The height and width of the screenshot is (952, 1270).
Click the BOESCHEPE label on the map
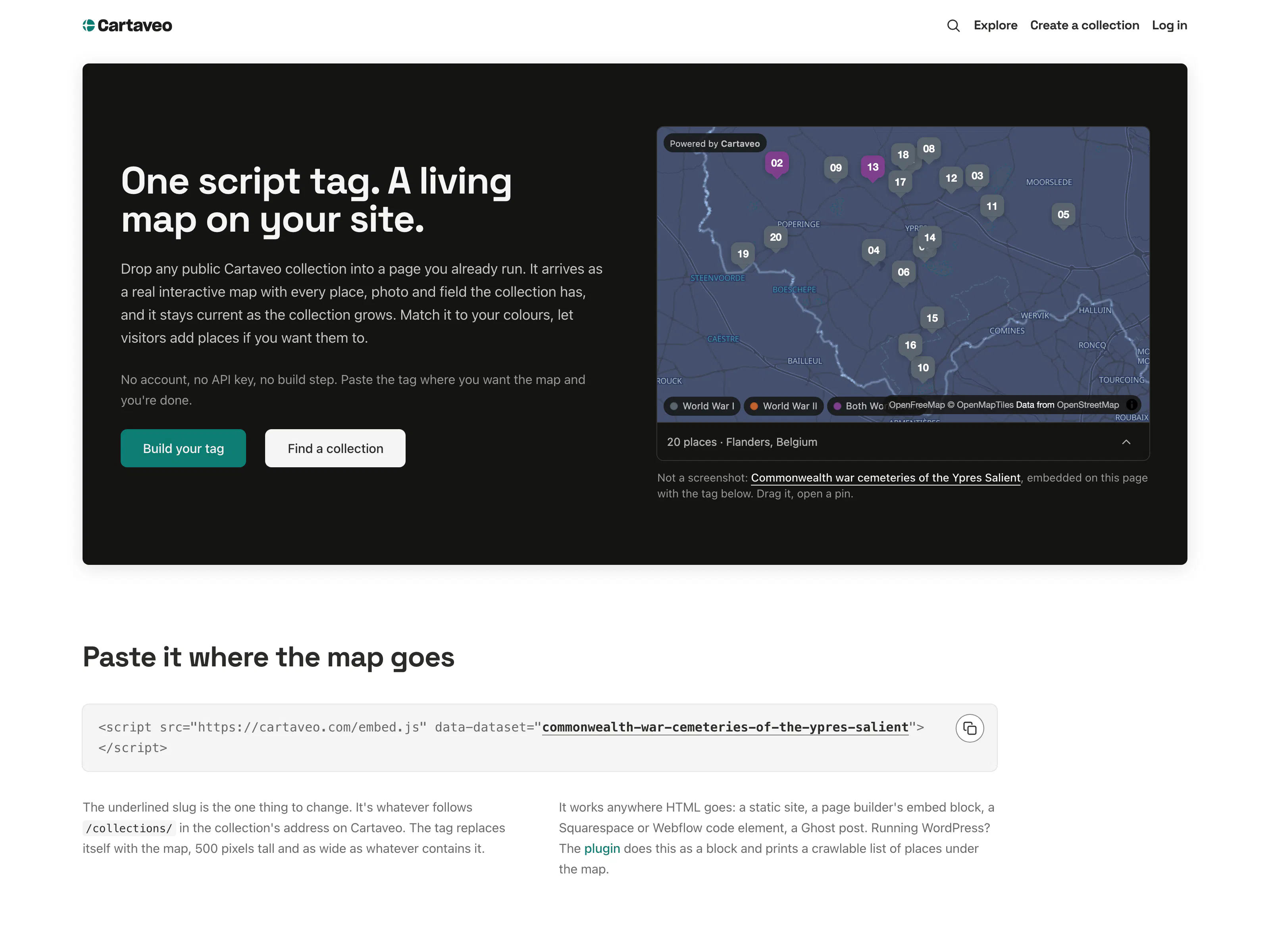(x=794, y=290)
